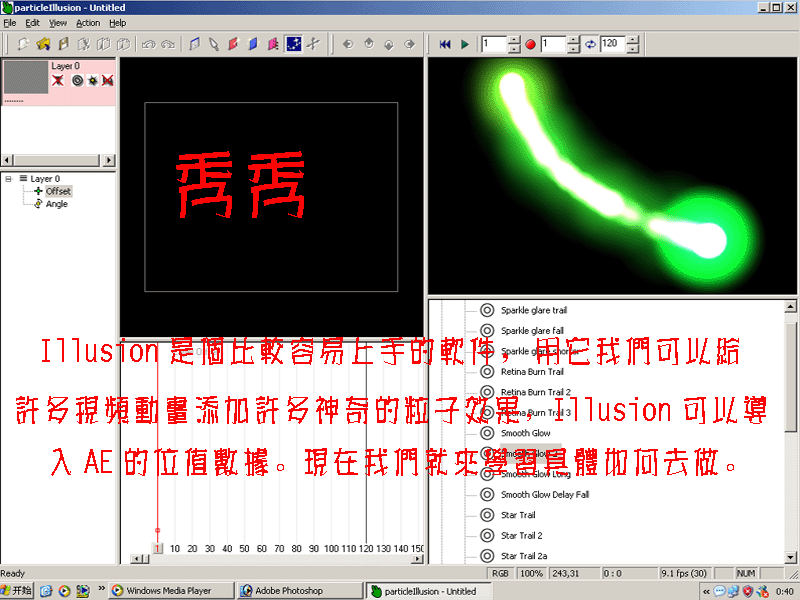Increase the current frame value stepper
Image resolution: width=800 pixels, height=600 pixels.
click(514, 40)
